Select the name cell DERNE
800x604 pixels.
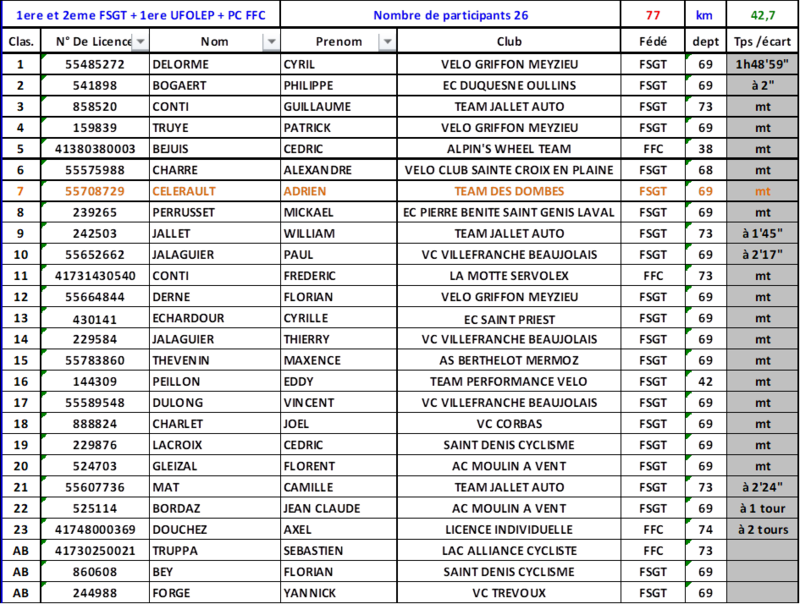pos(215,297)
